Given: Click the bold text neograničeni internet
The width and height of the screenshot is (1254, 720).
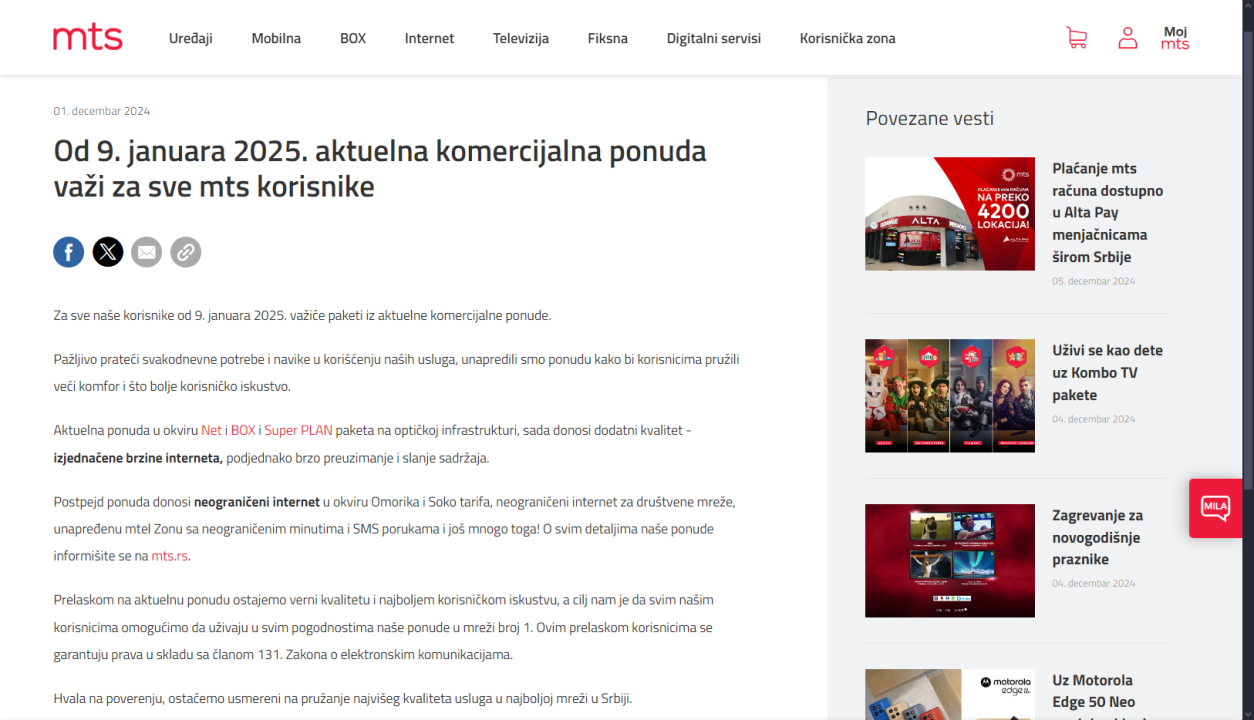Looking at the screenshot, I should coord(257,501).
